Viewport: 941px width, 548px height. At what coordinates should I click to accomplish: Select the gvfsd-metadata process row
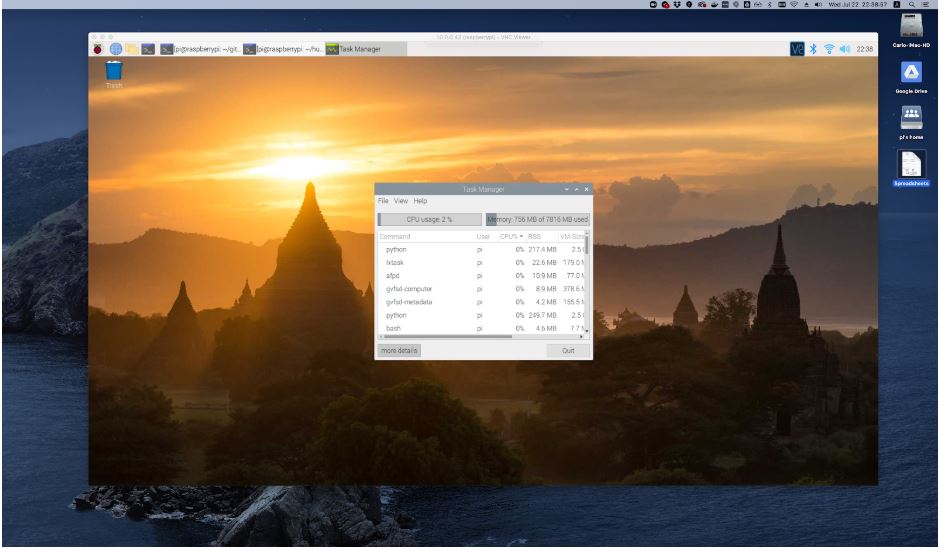click(x=481, y=303)
